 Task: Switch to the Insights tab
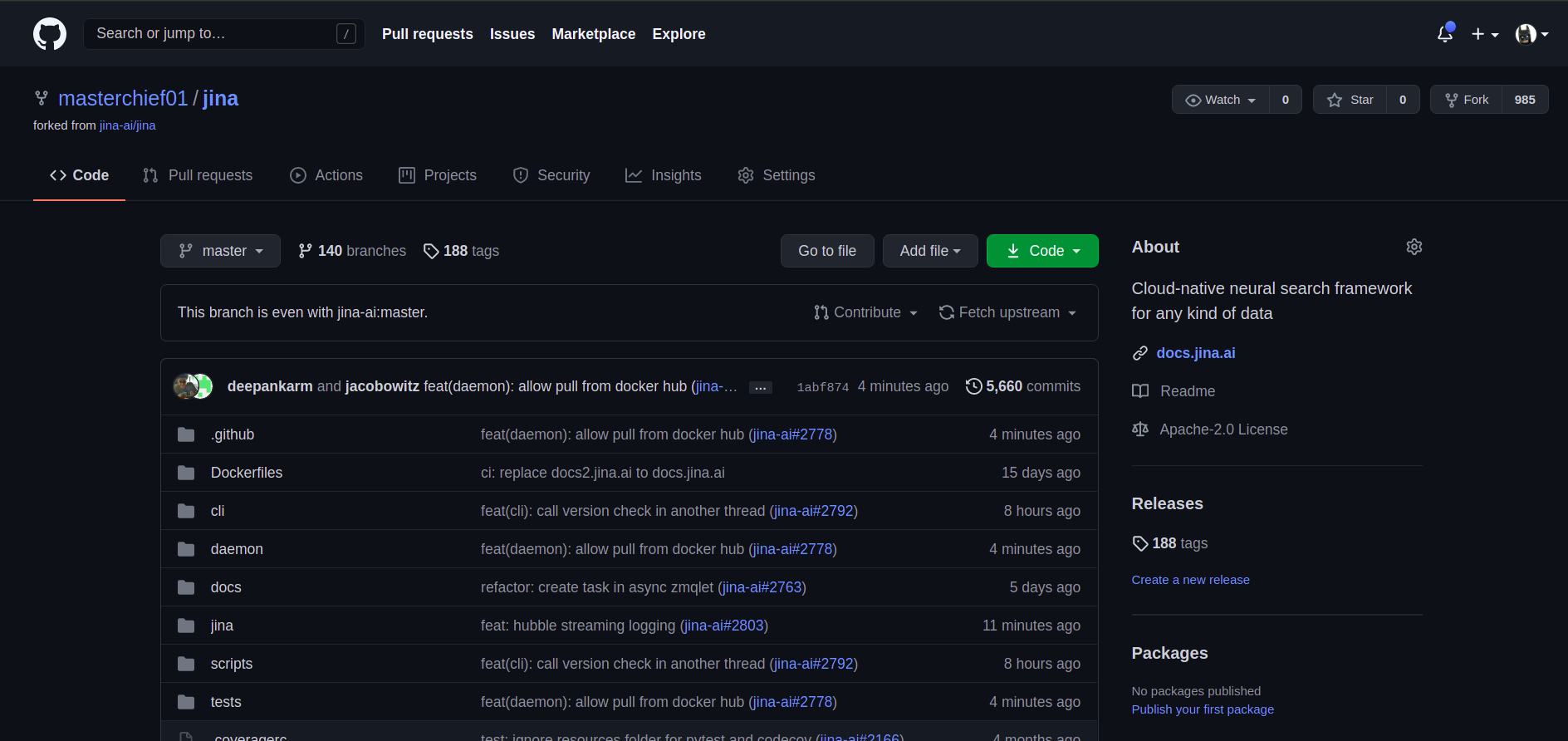click(x=664, y=175)
